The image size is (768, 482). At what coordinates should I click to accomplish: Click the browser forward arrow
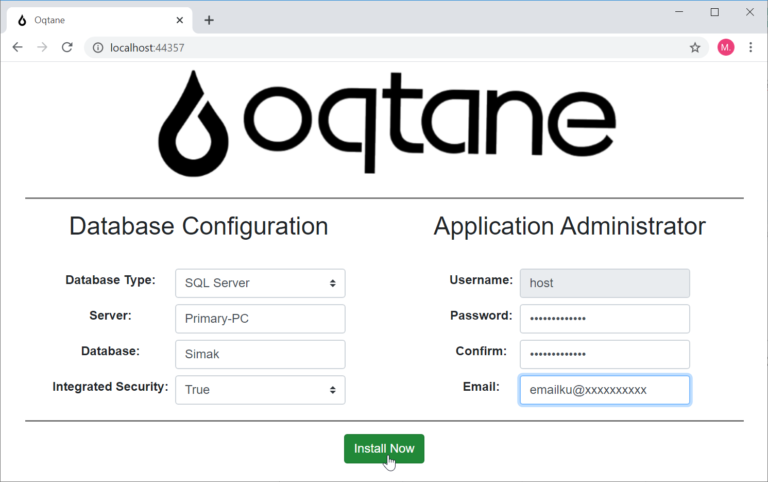tap(42, 48)
